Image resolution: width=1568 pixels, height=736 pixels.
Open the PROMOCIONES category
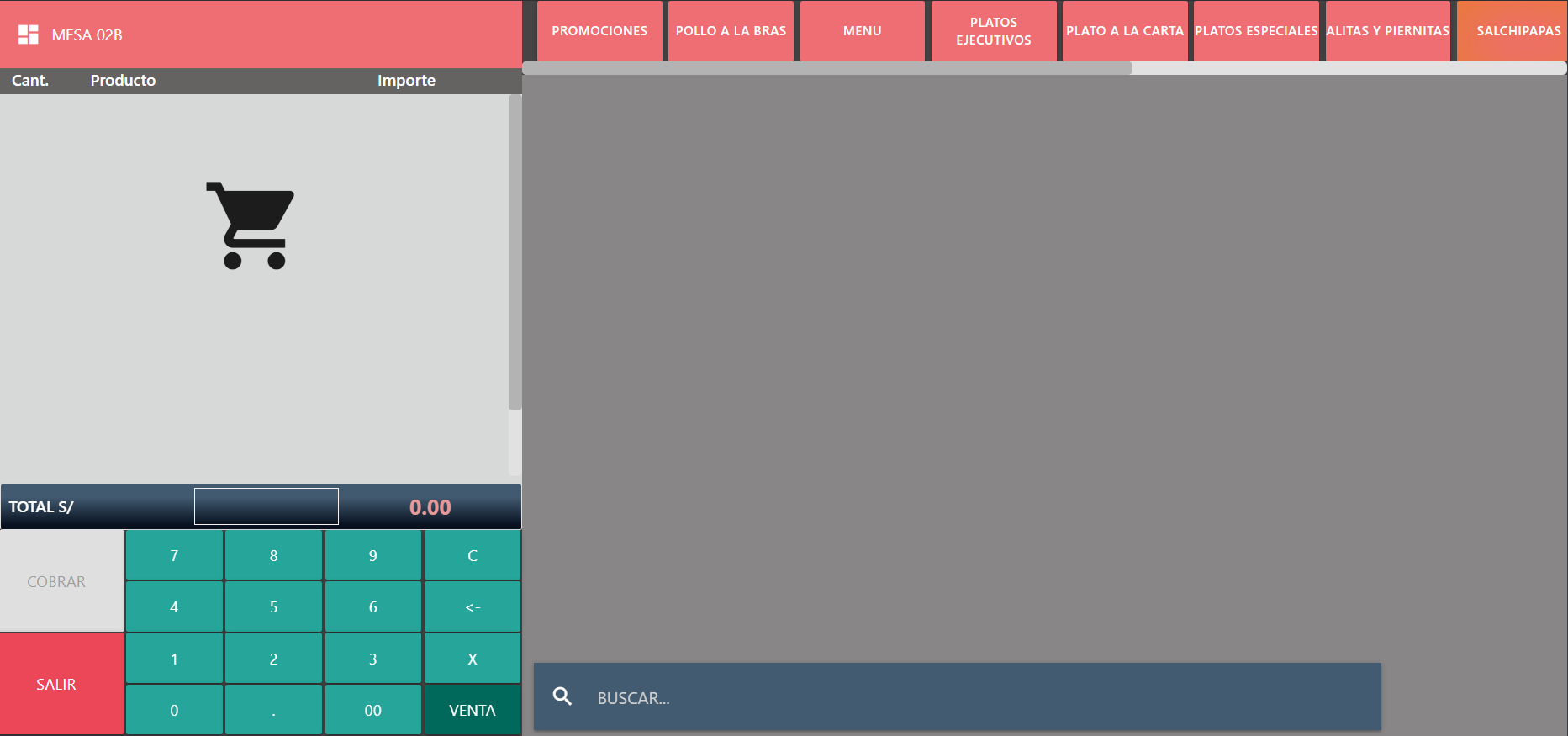point(599,31)
